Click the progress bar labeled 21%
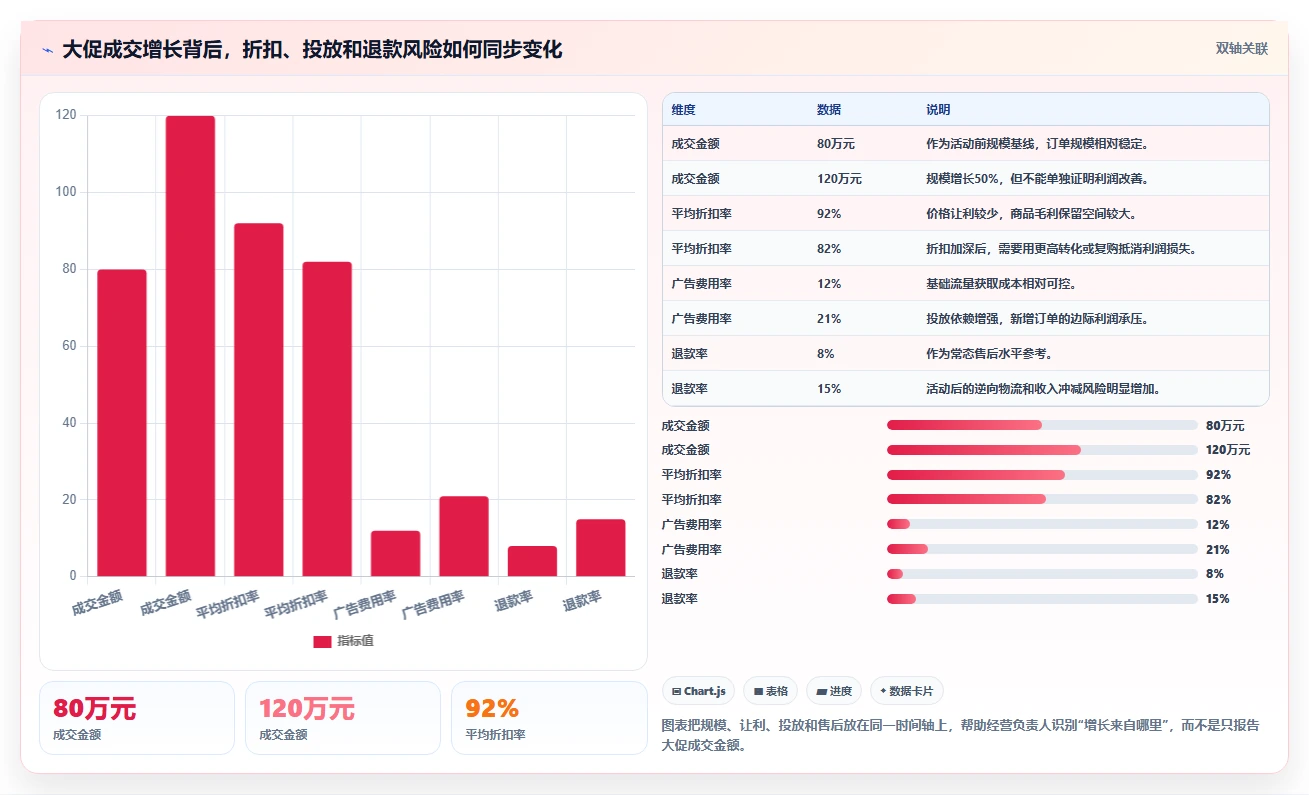The height and width of the screenshot is (795, 1309). click(1042, 549)
